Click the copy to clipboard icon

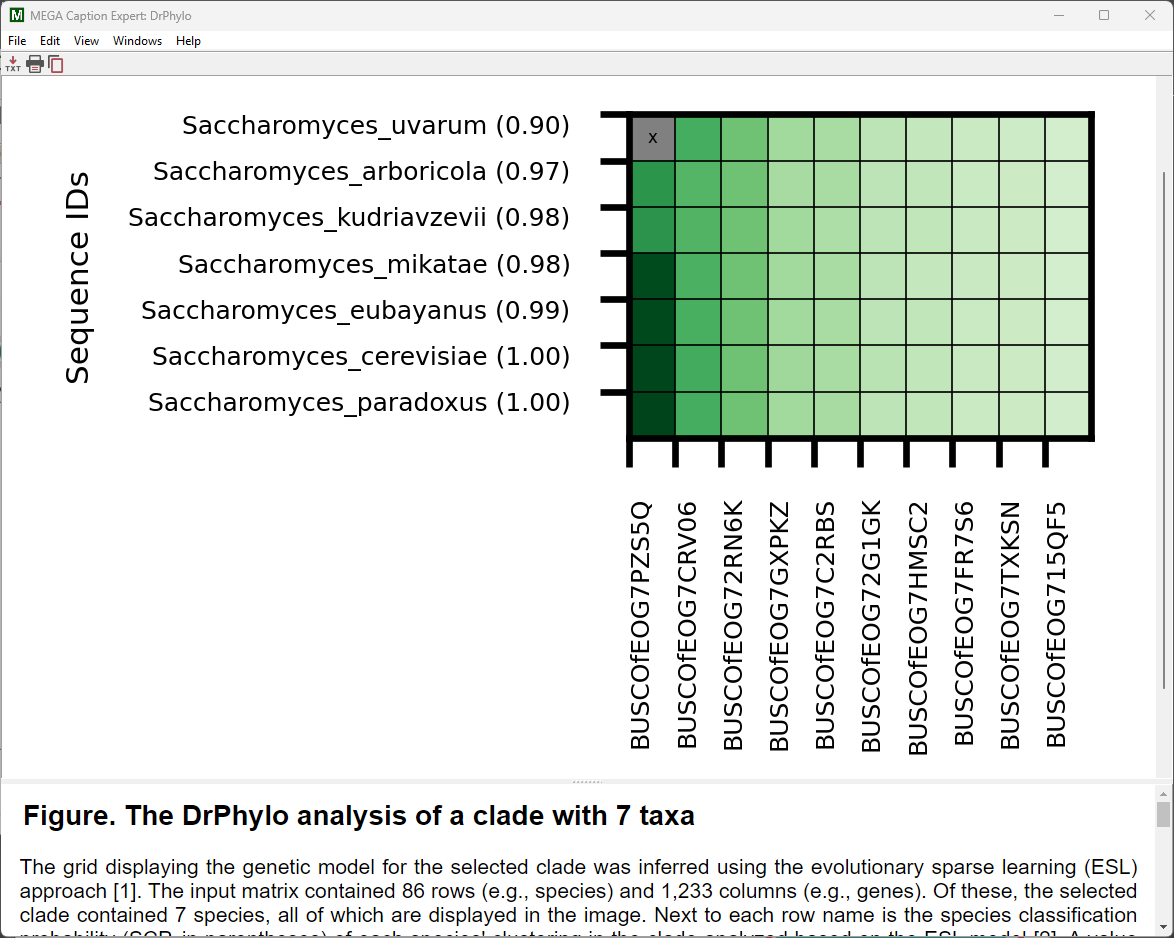click(56, 64)
